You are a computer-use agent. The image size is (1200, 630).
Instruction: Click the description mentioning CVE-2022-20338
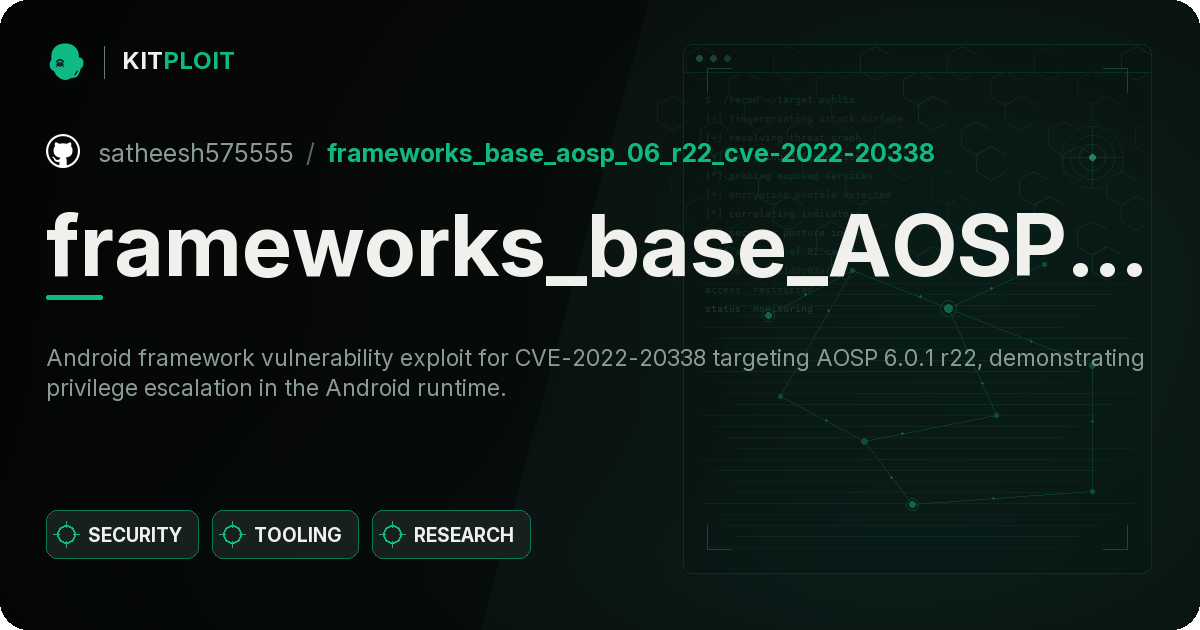coord(595,373)
